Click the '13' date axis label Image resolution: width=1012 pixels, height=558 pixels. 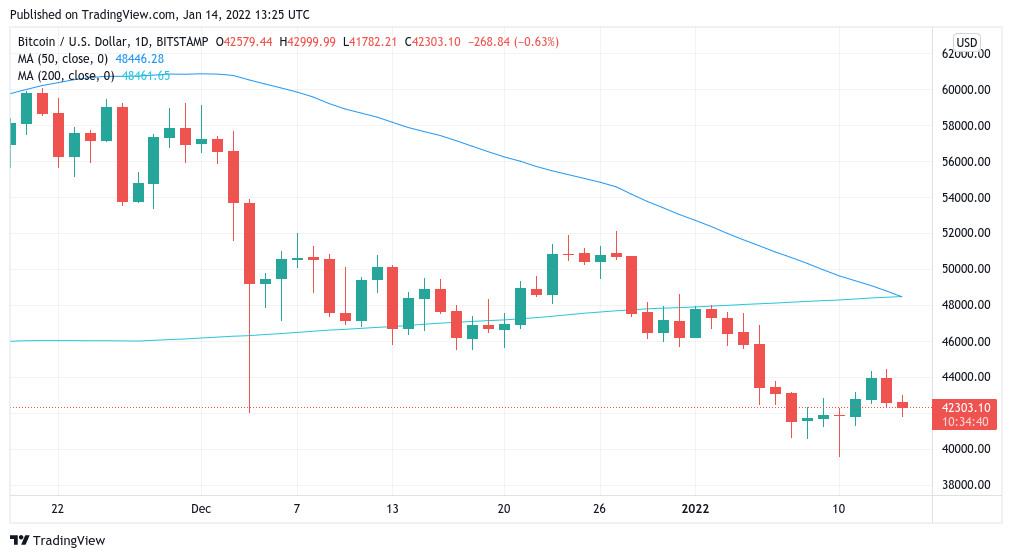pyautogui.click(x=392, y=509)
